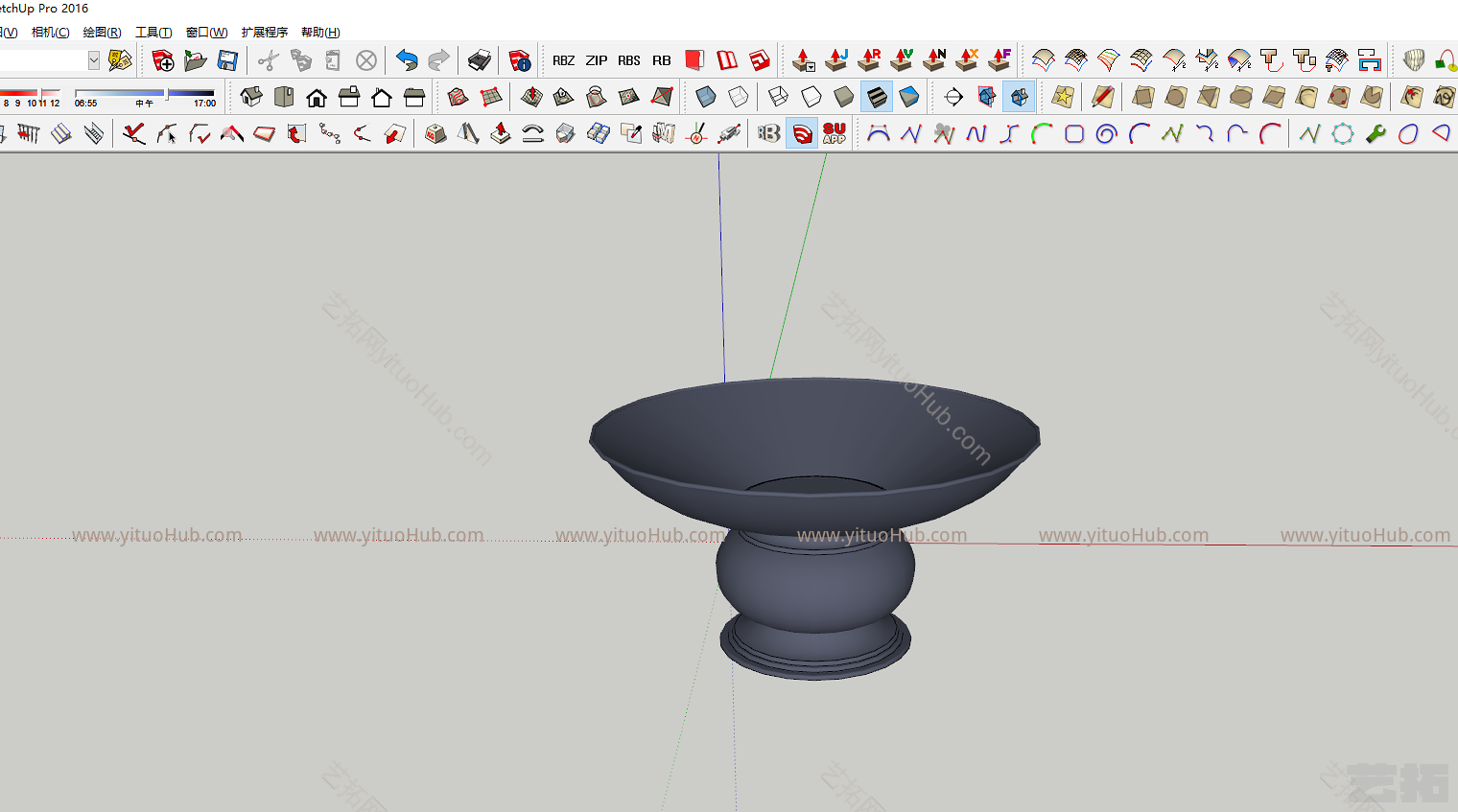Enable Shaded face style
1458x812 pixels.
(844, 97)
